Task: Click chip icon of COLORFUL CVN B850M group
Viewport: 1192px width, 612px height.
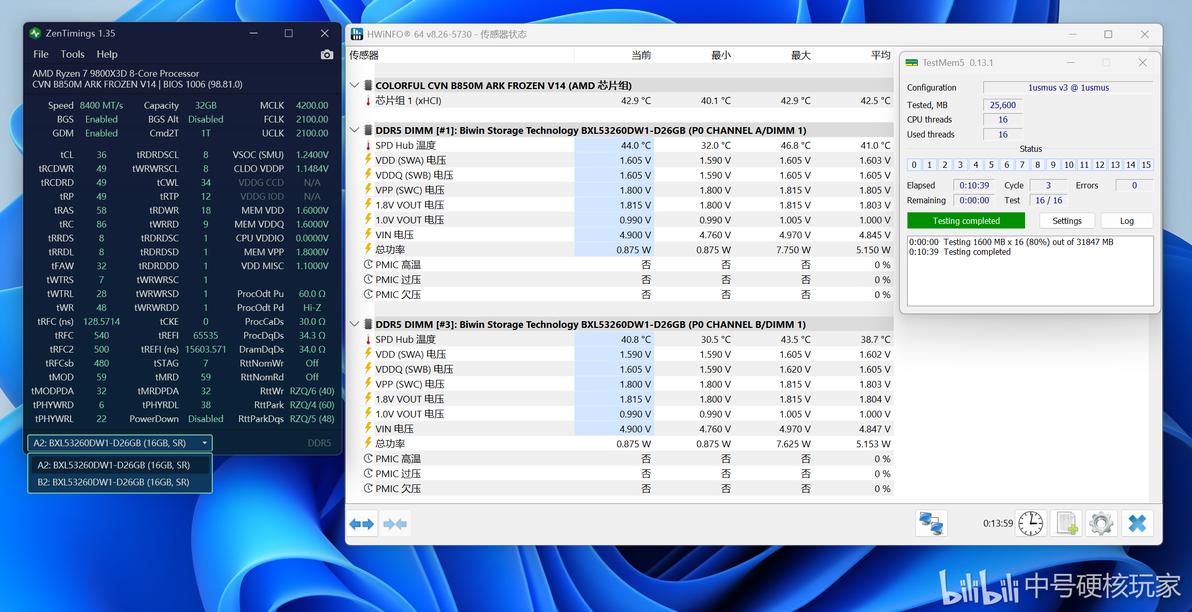Action: click(368, 86)
